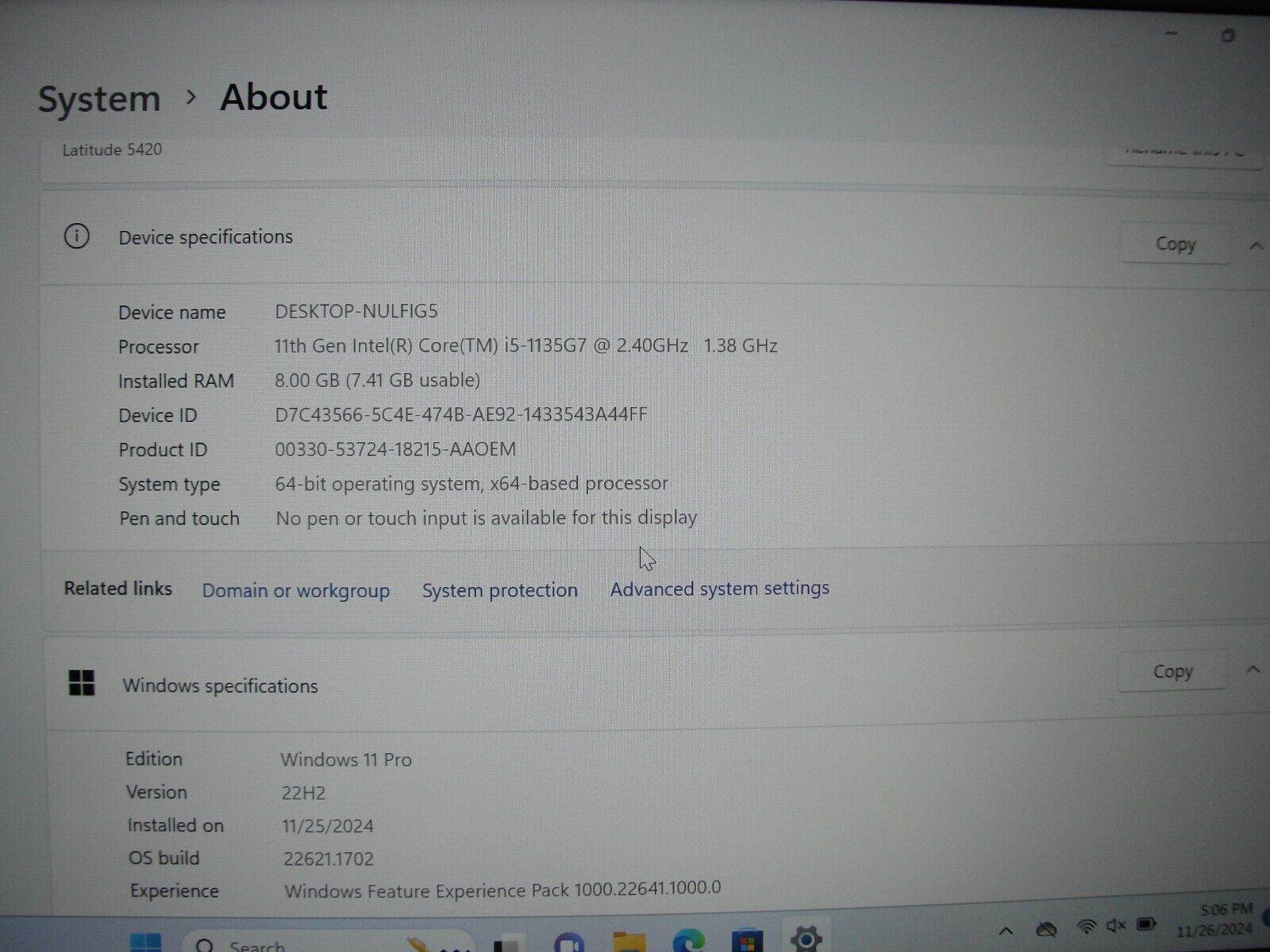Open OneDrive from the system tray
Image resolution: width=1270 pixels, height=952 pixels.
pos(1046,927)
